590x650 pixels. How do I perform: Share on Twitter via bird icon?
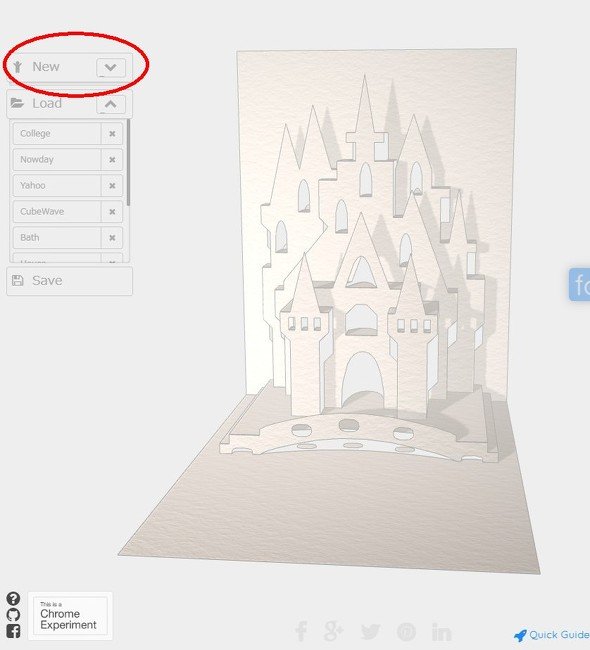pos(370,632)
